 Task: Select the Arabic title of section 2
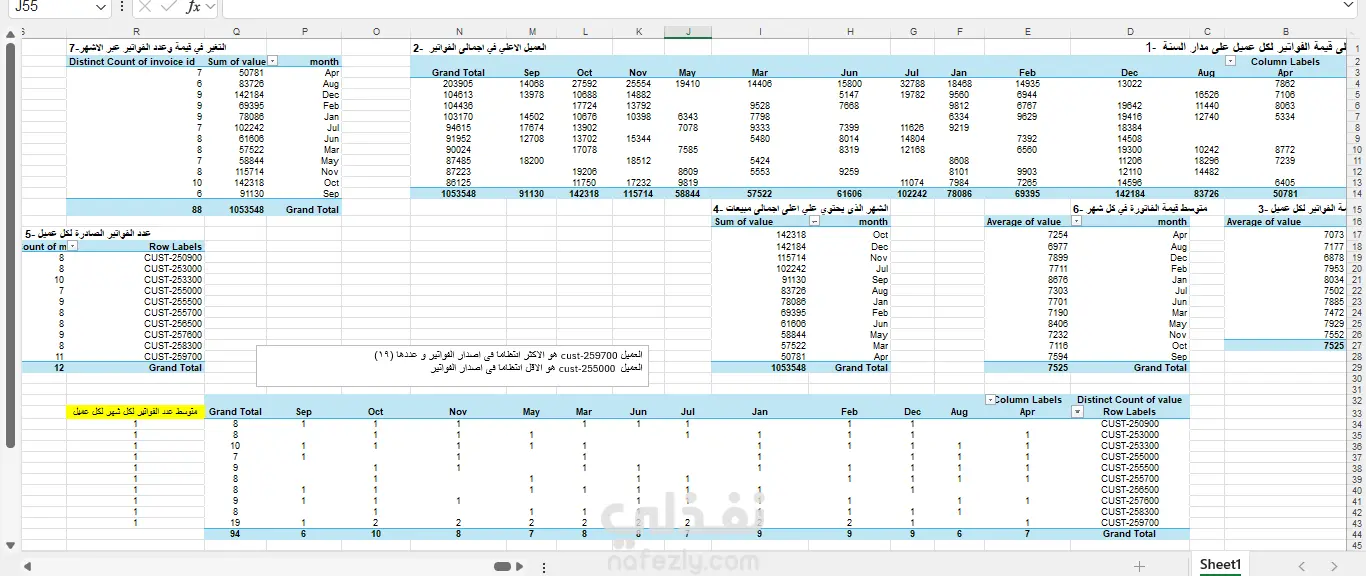(482, 47)
